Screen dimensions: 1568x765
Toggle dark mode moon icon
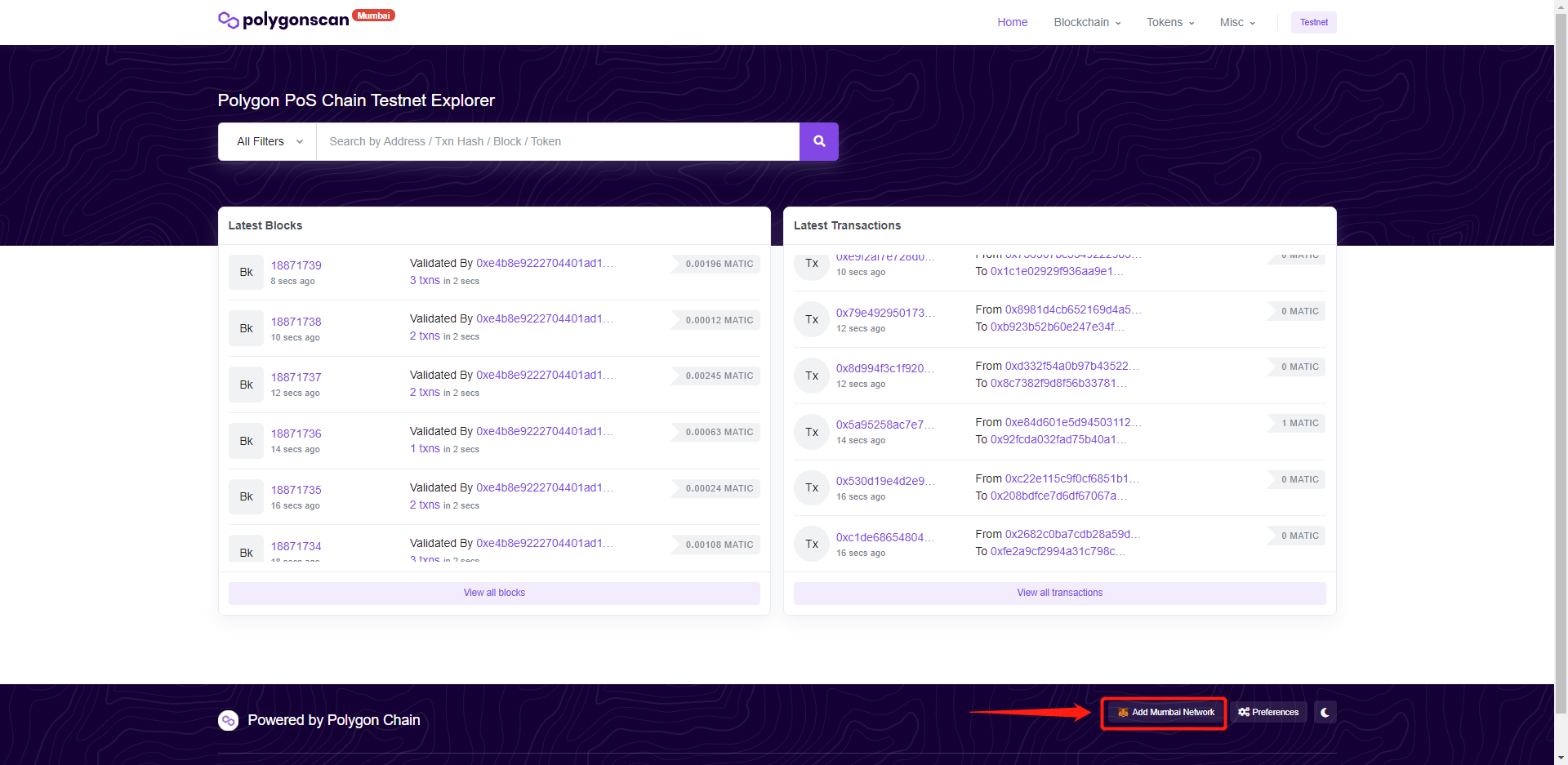pos(1325,712)
